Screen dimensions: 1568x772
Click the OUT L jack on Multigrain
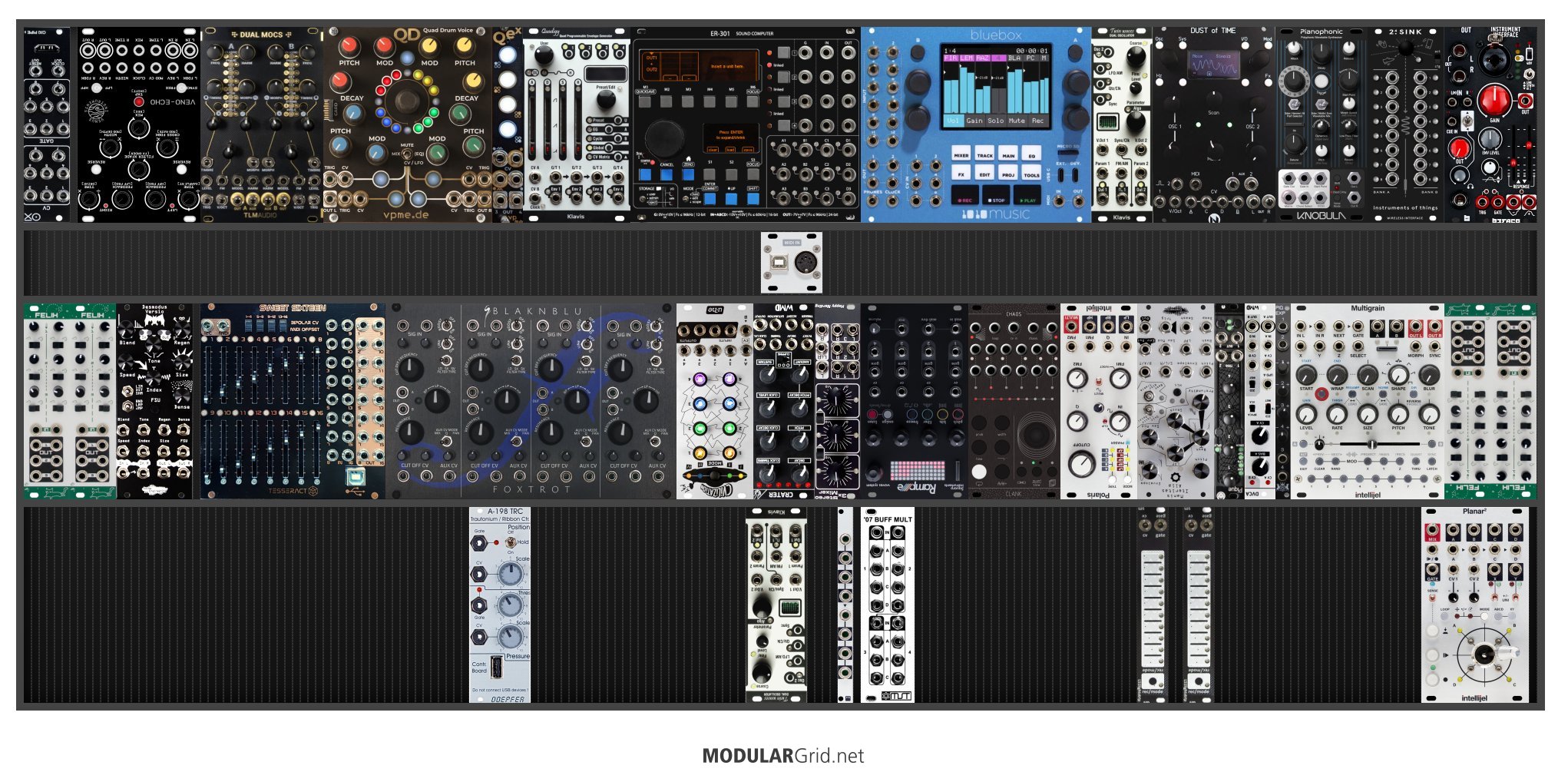1415,327
